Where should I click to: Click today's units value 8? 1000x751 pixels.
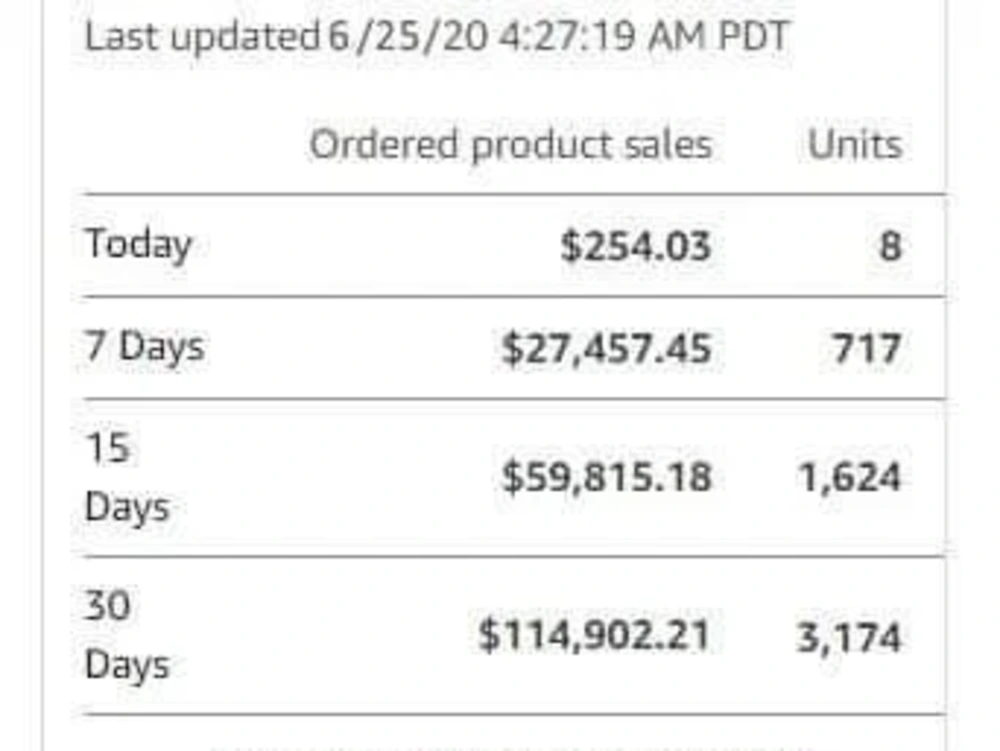pyautogui.click(x=890, y=246)
